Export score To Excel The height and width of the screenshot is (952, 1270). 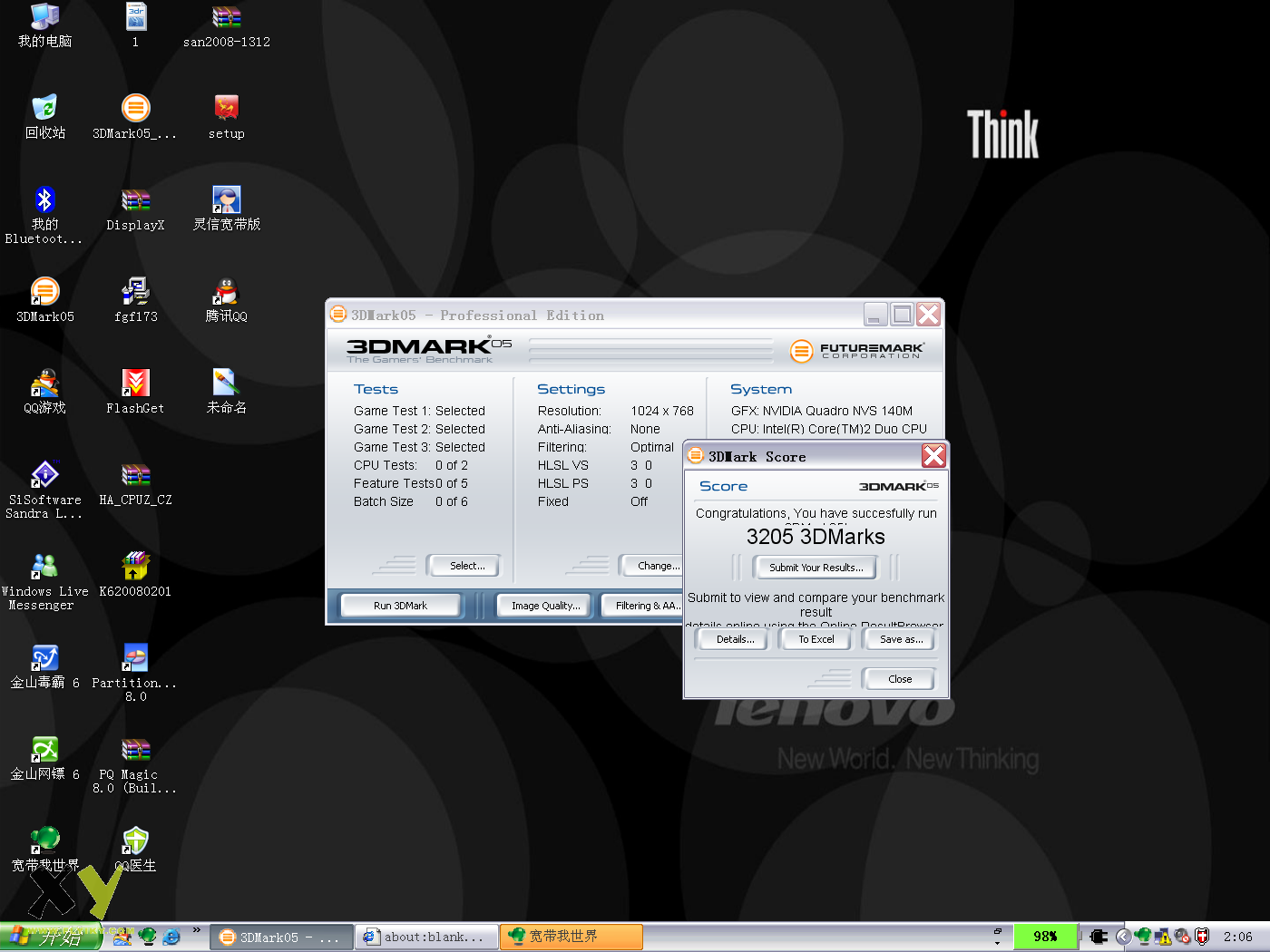[x=816, y=639]
